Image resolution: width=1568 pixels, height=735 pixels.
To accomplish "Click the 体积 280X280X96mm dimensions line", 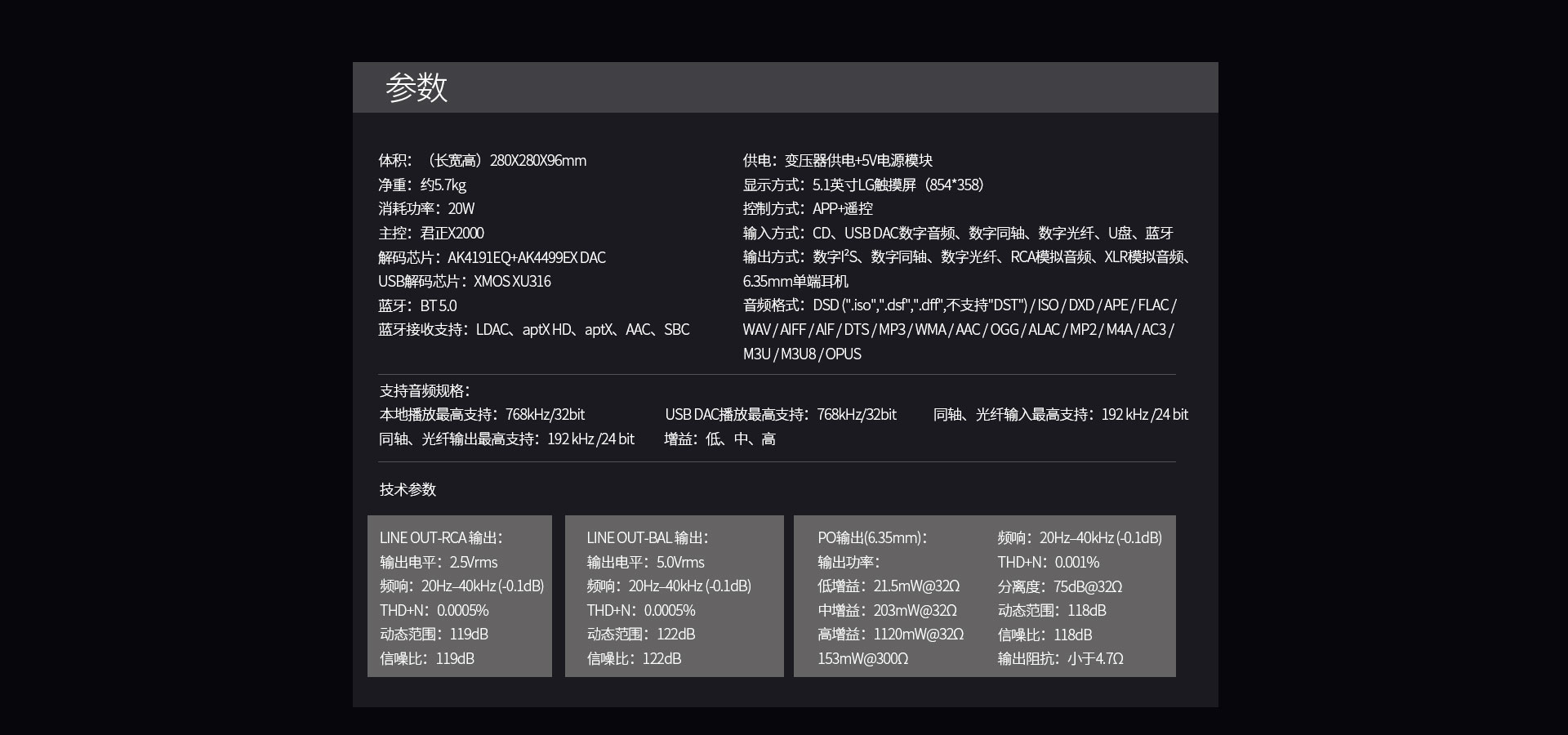I will [482, 161].
